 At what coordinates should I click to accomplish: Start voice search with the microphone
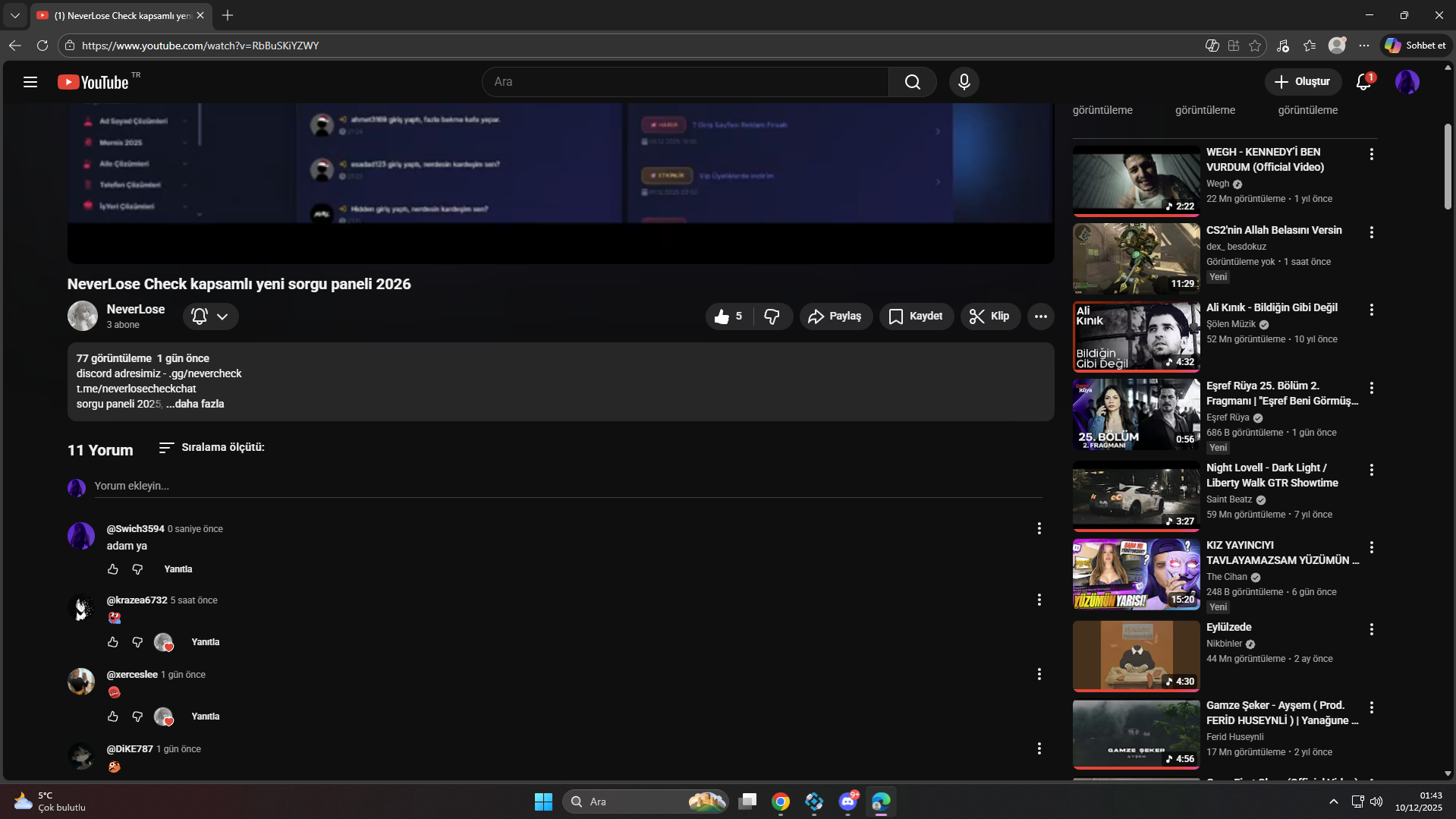pyautogui.click(x=964, y=82)
